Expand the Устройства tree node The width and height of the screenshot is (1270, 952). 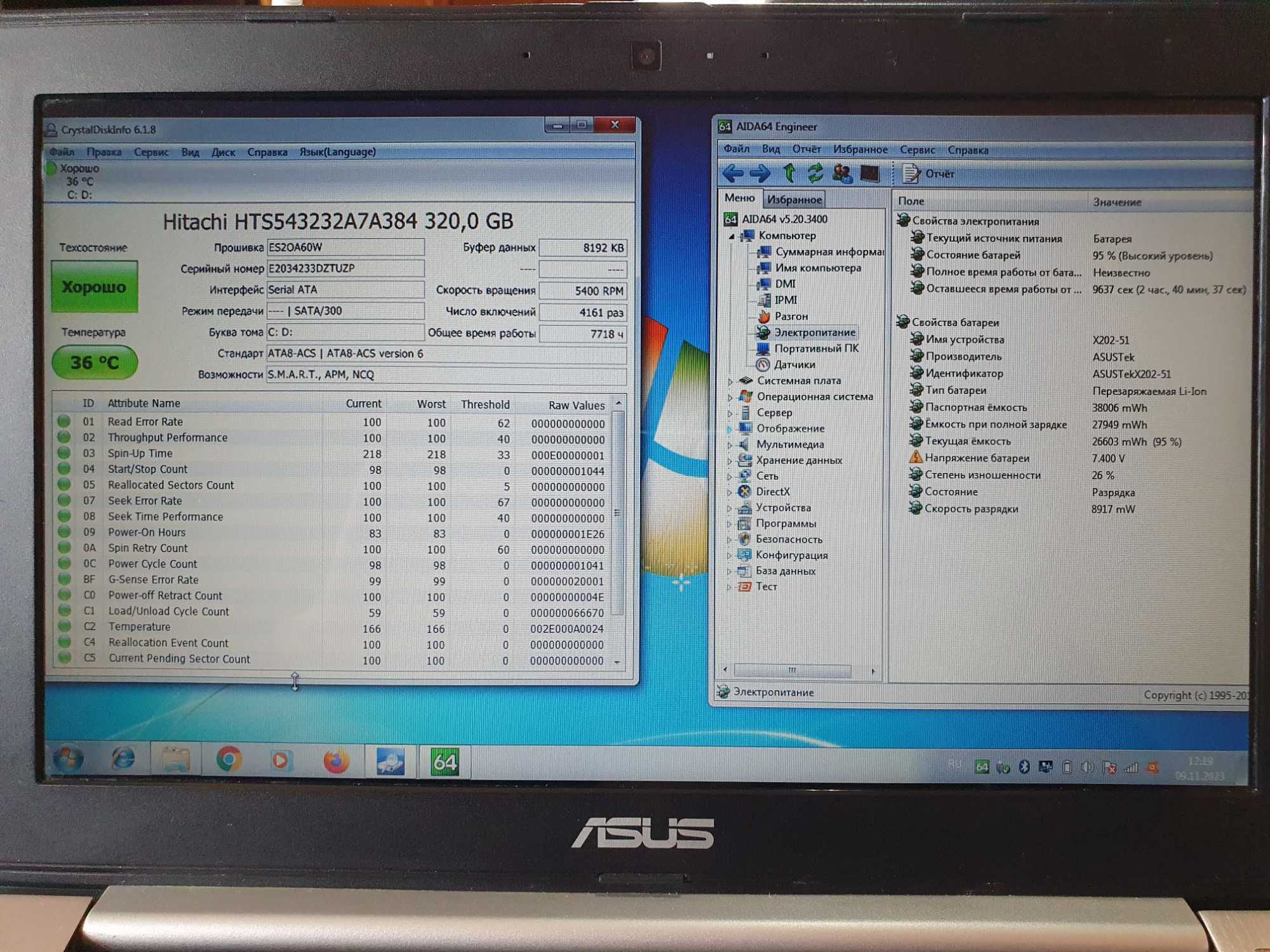[x=730, y=508]
